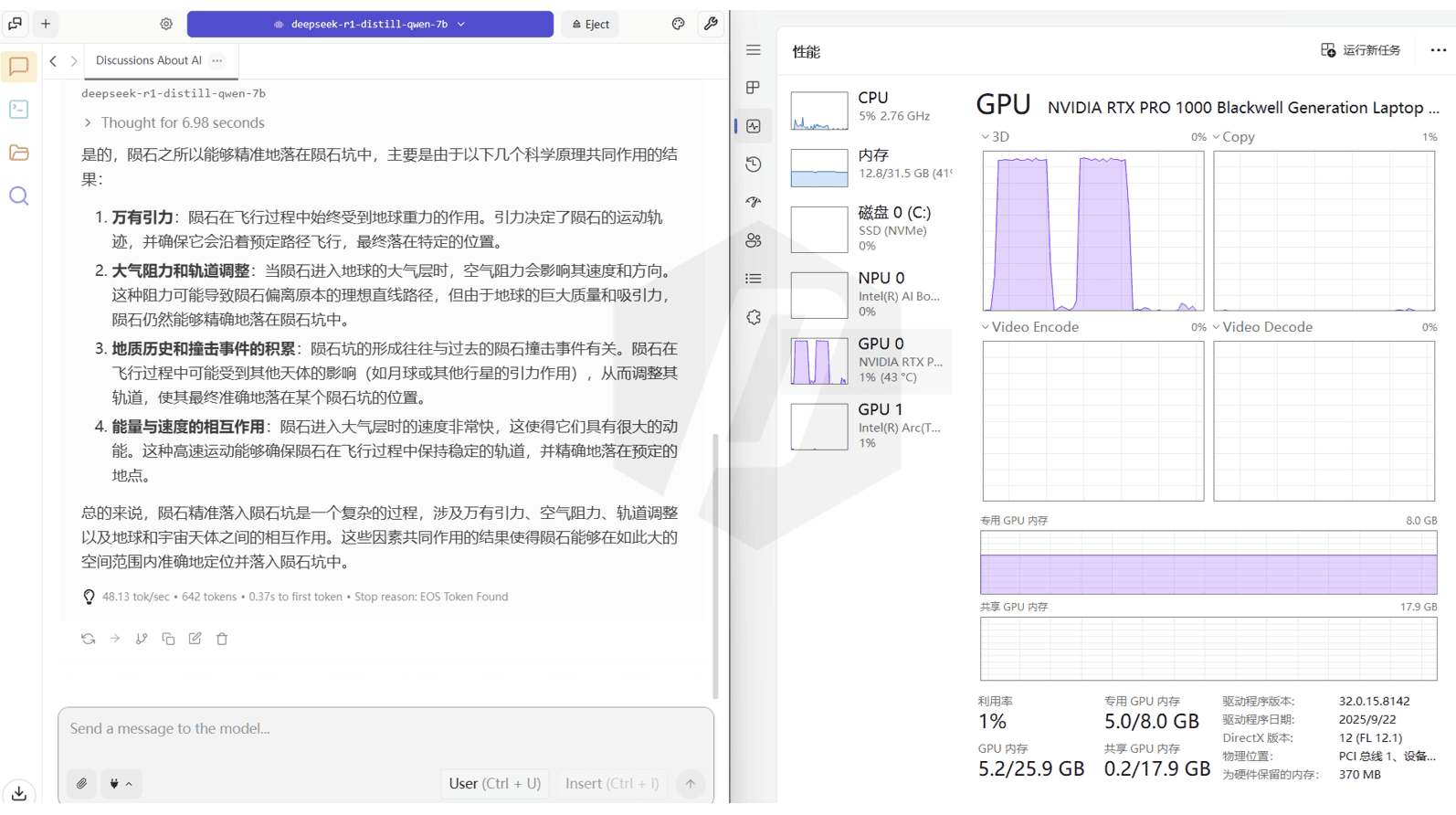Click the User (Ctrl + U) button
The height and width of the screenshot is (815, 1456).
tap(494, 783)
